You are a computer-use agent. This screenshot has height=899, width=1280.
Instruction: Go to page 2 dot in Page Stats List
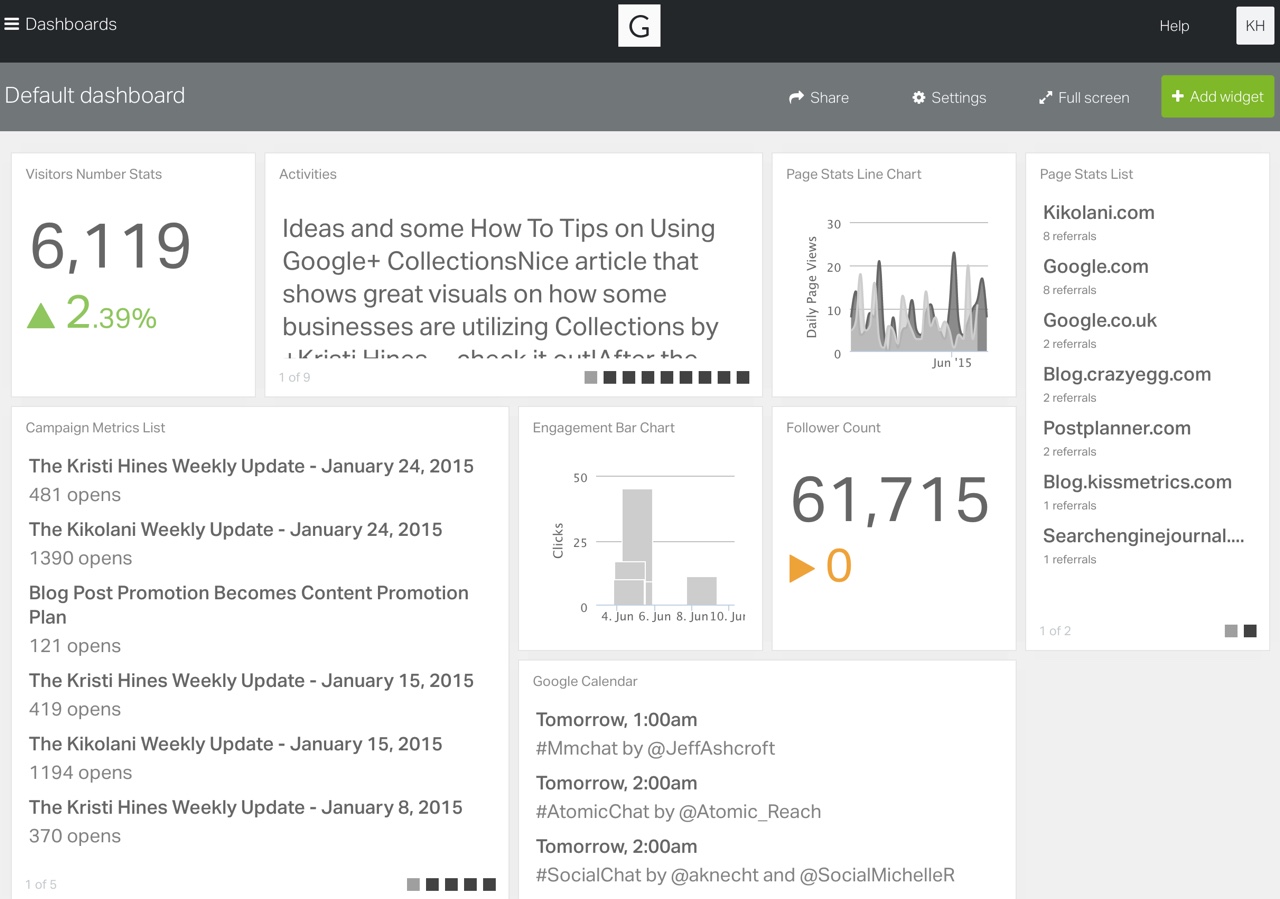point(1249,631)
